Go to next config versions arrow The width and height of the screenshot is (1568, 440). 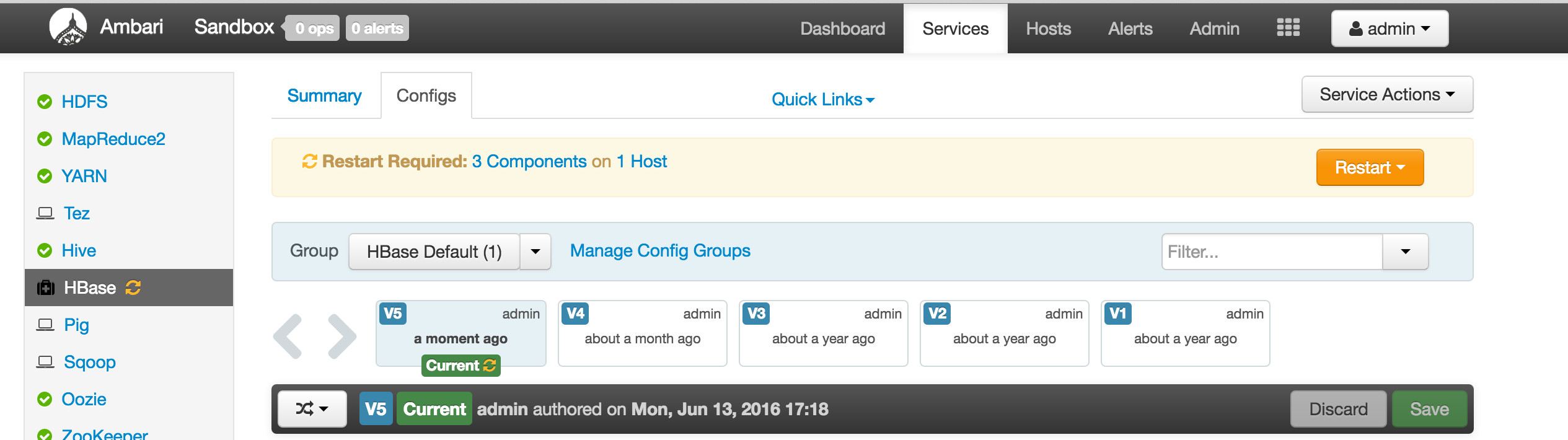pyautogui.click(x=341, y=337)
